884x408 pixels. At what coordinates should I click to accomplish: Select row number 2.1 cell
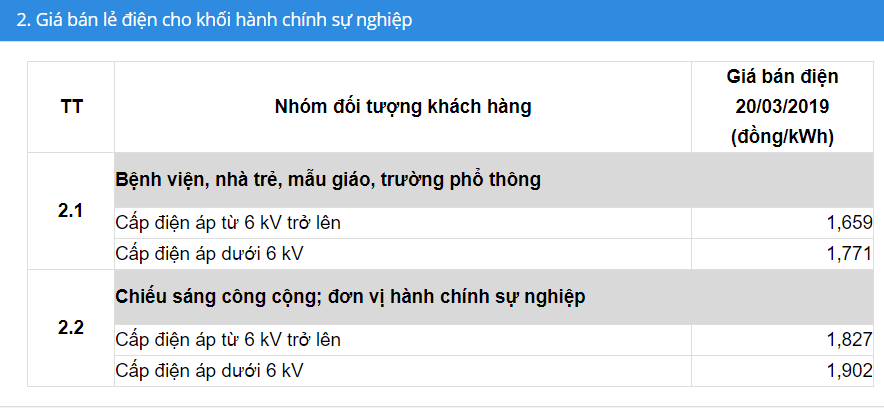tap(71, 211)
